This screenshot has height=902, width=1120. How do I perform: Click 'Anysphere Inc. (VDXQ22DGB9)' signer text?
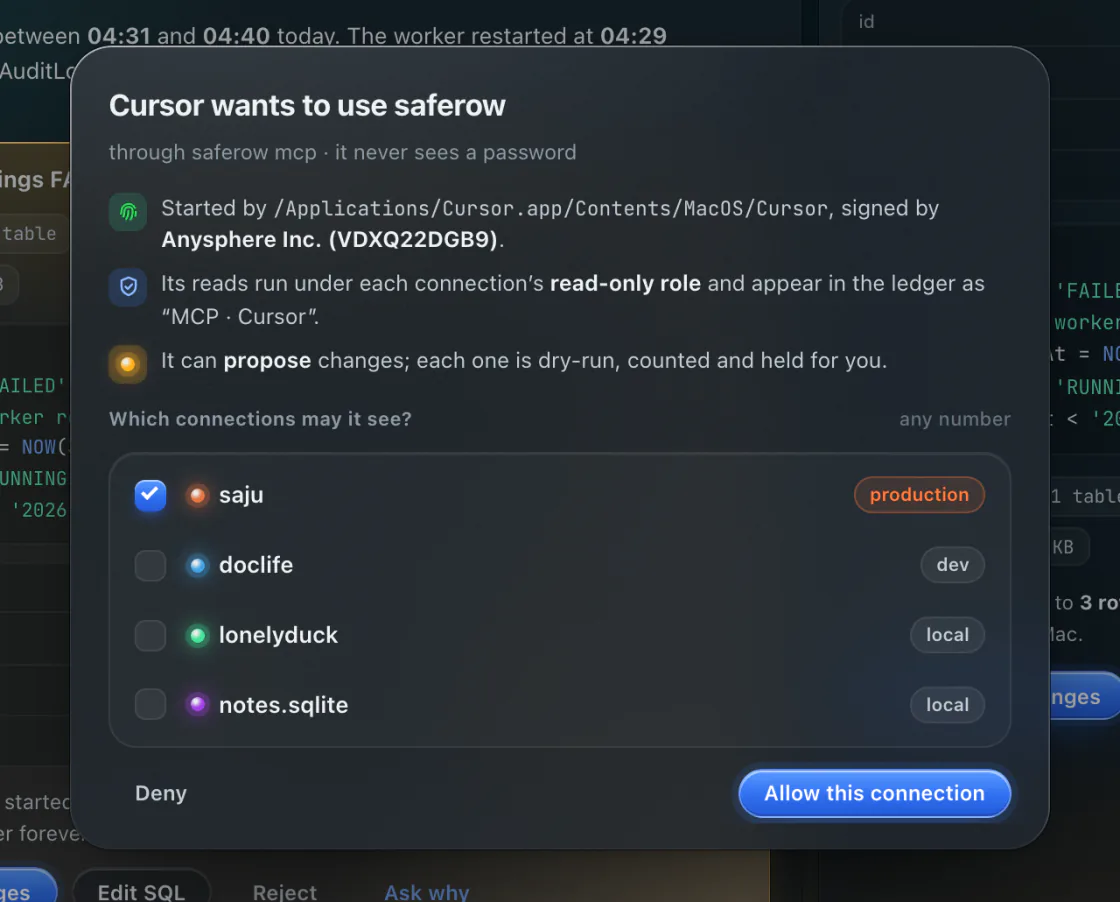coord(329,239)
